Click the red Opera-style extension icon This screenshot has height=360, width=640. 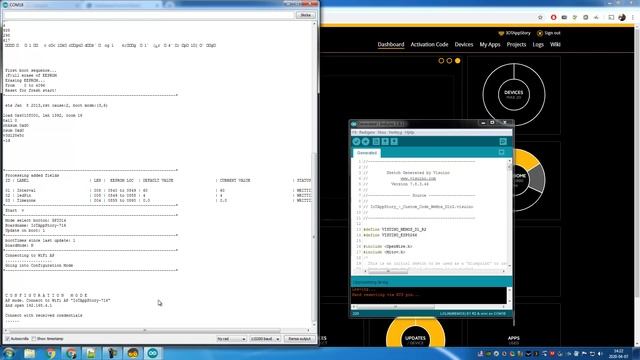click(553, 18)
